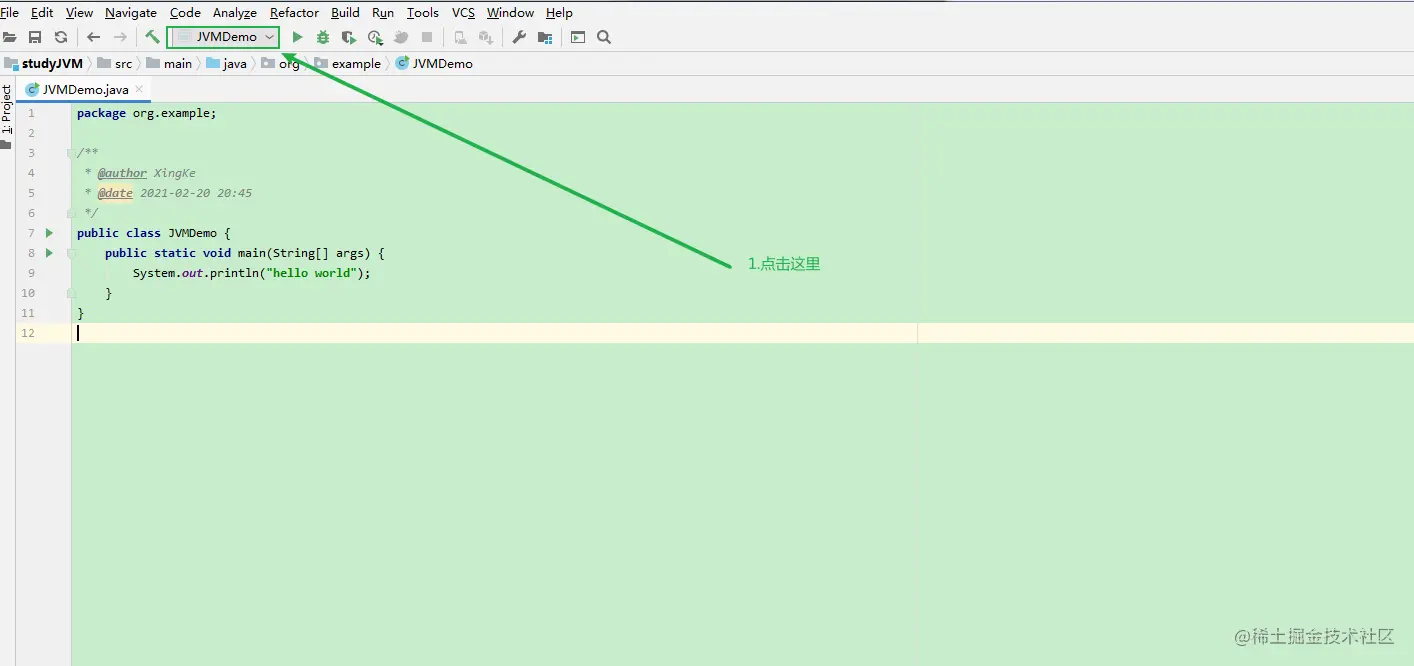Screen dimensions: 1414x666
Task: Click the profiler run icon with clock
Action: coord(375,37)
